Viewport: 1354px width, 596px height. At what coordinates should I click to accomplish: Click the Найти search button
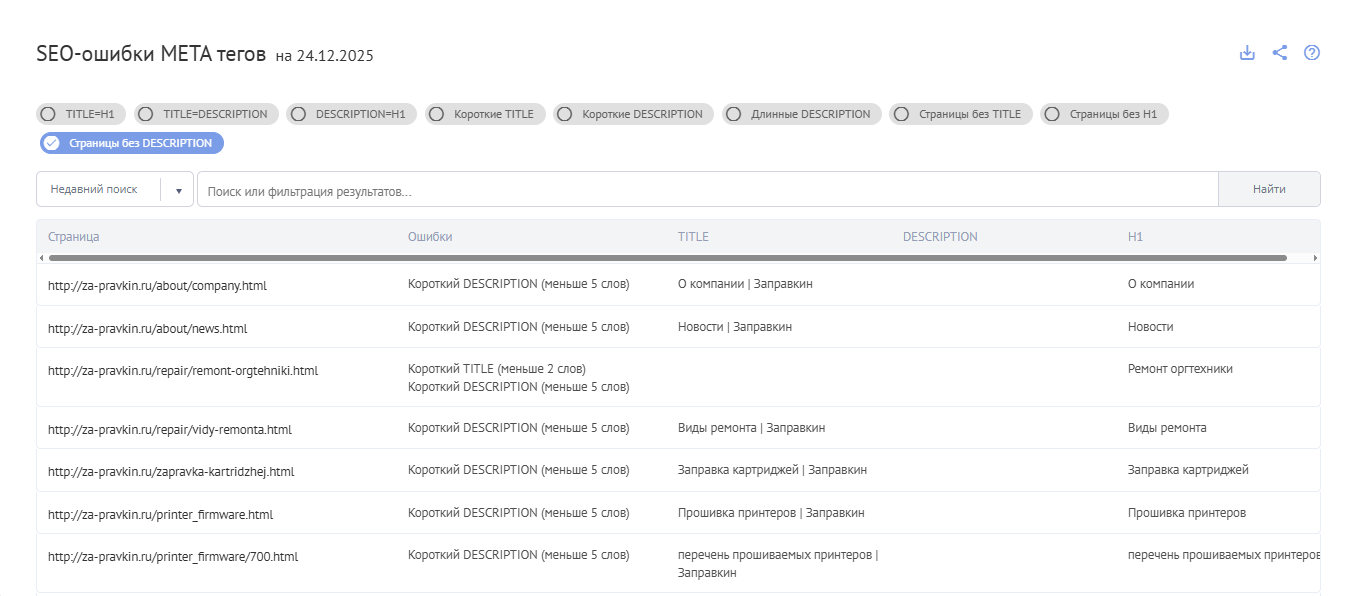(x=1269, y=189)
